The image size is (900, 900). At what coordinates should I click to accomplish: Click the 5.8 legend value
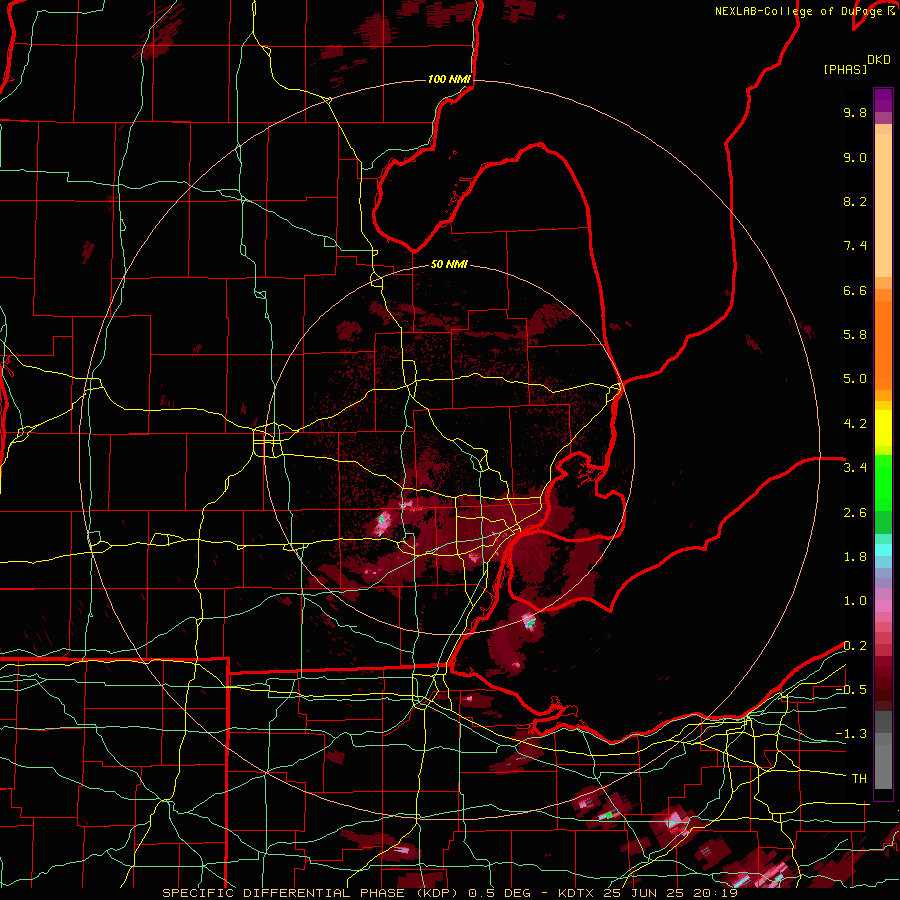[x=855, y=335]
